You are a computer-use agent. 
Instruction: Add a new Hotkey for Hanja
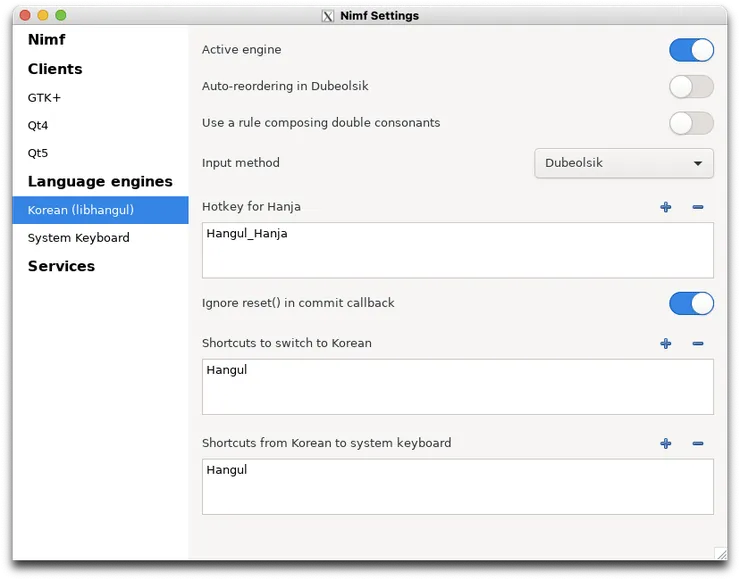coord(665,207)
